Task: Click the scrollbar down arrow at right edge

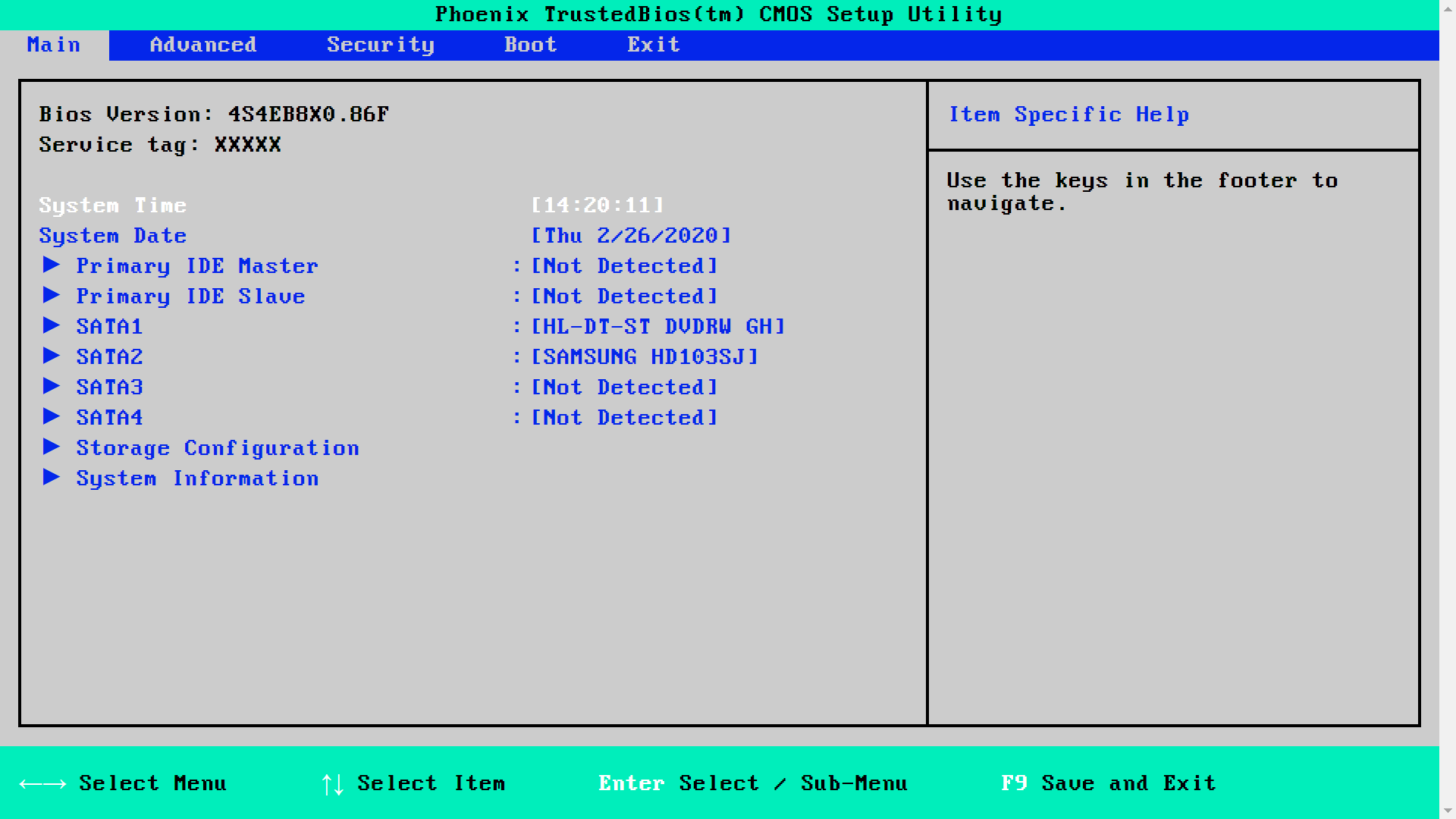Action: coord(1448,811)
